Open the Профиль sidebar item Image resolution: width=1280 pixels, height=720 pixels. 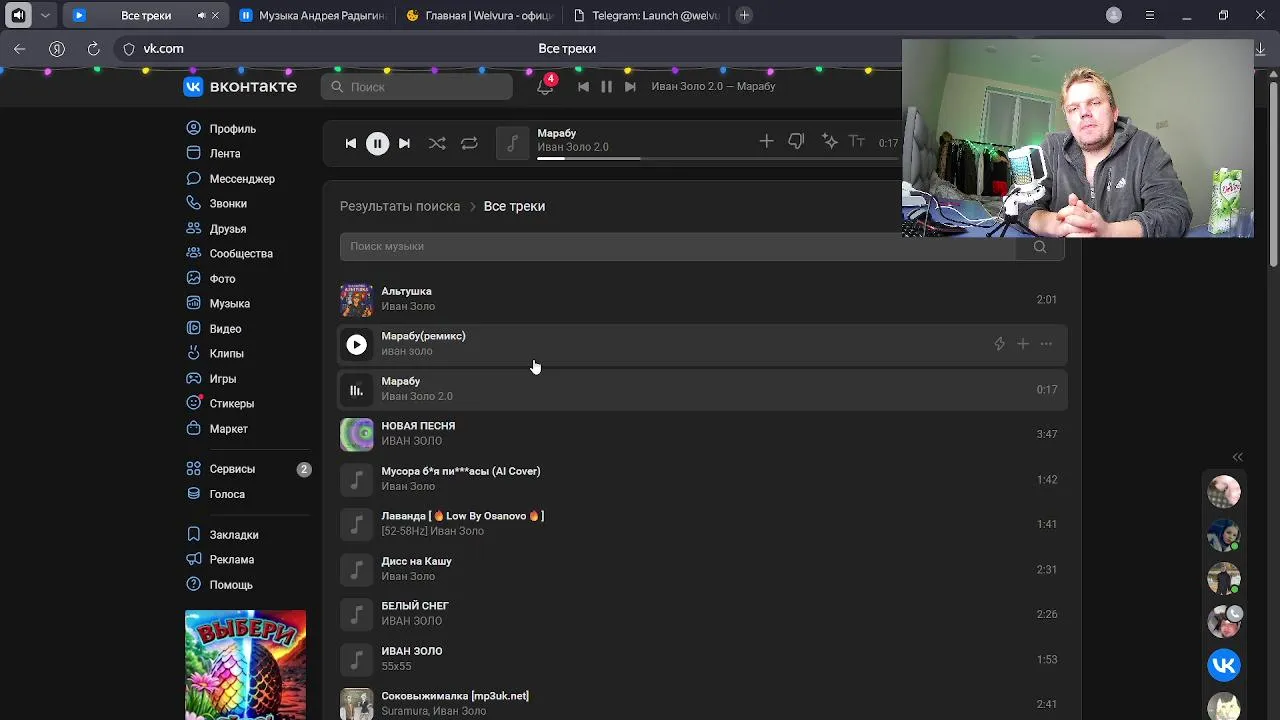pos(221,128)
